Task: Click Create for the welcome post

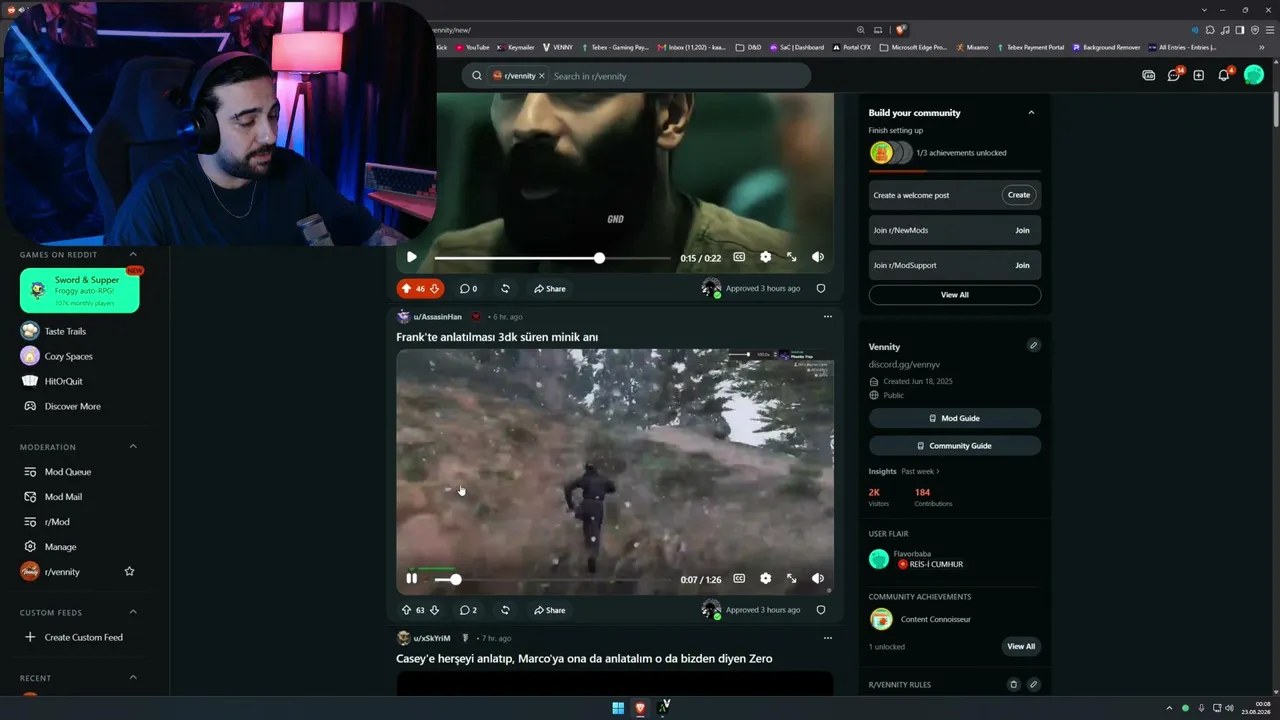Action: pos(1019,195)
